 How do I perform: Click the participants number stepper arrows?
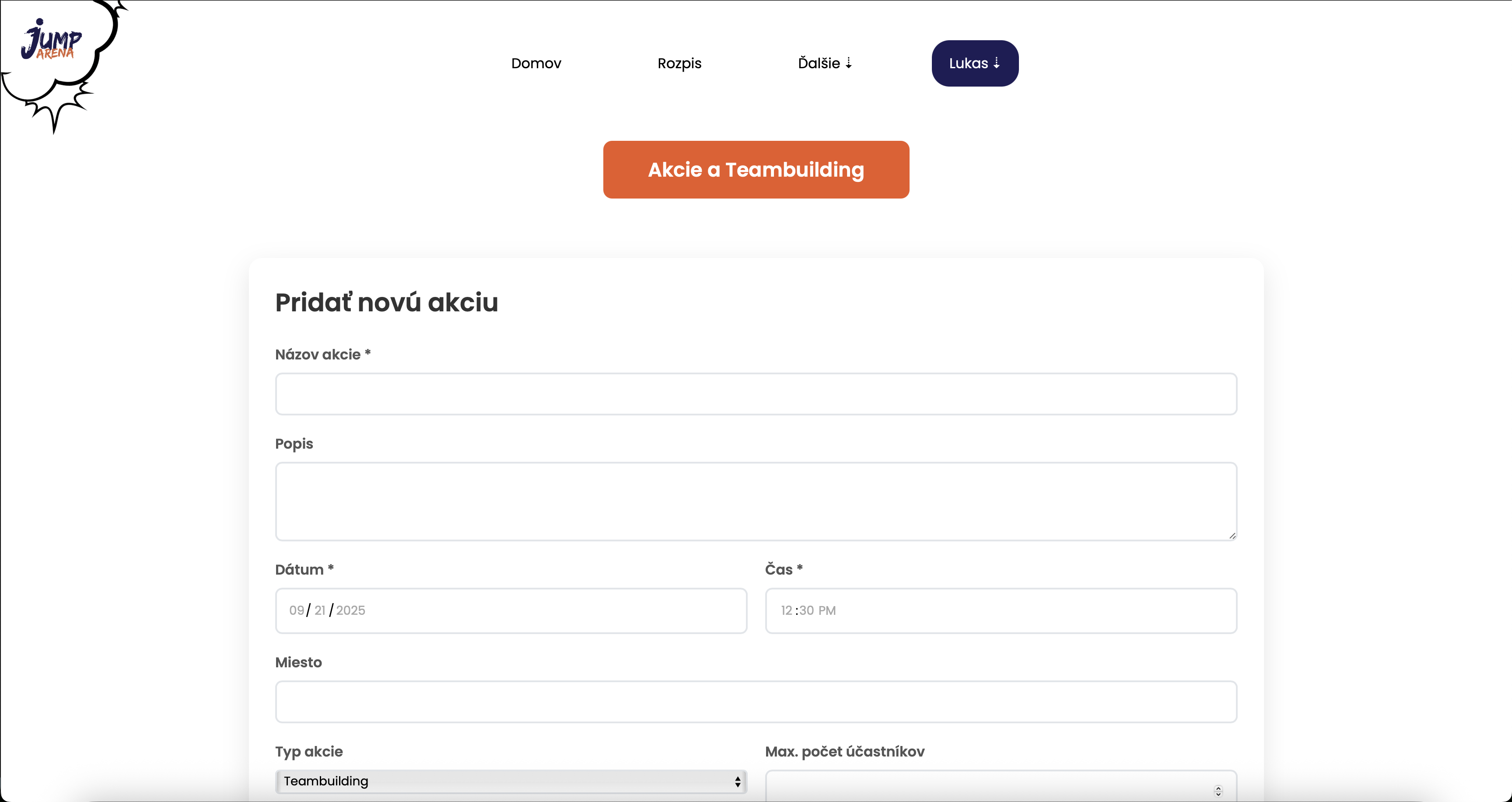tap(1218, 791)
